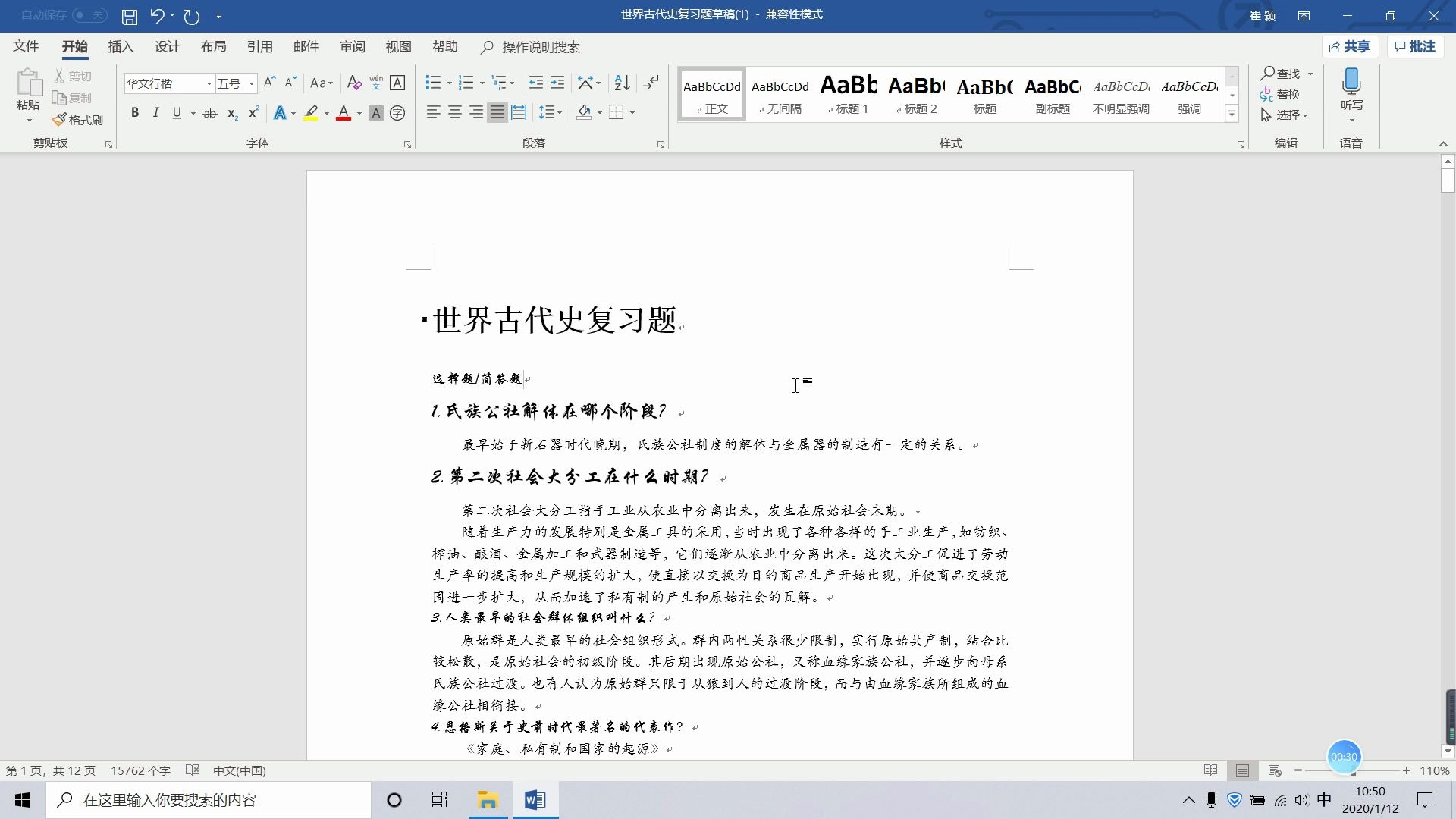The image size is (1456, 819).
Task: Expand the bullet list options
Action: click(x=449, y=83)
